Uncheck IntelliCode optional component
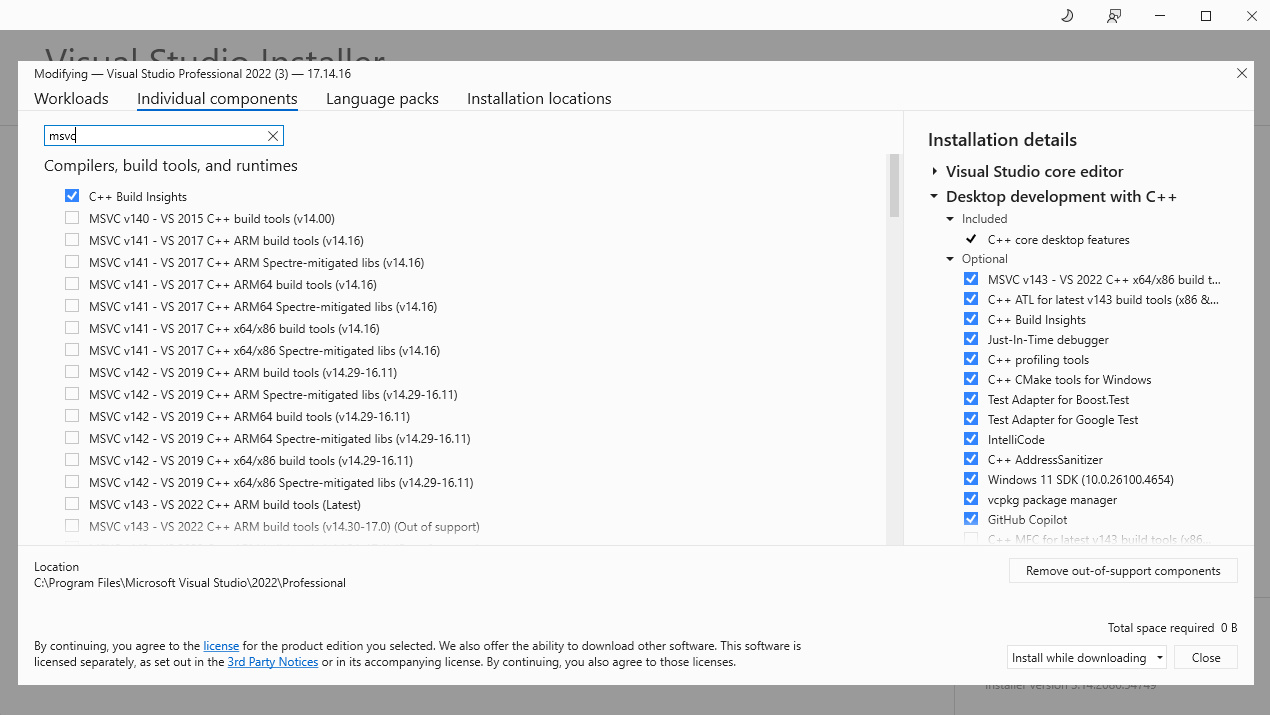Viewport: 1270px width, 715px height. 971,439
